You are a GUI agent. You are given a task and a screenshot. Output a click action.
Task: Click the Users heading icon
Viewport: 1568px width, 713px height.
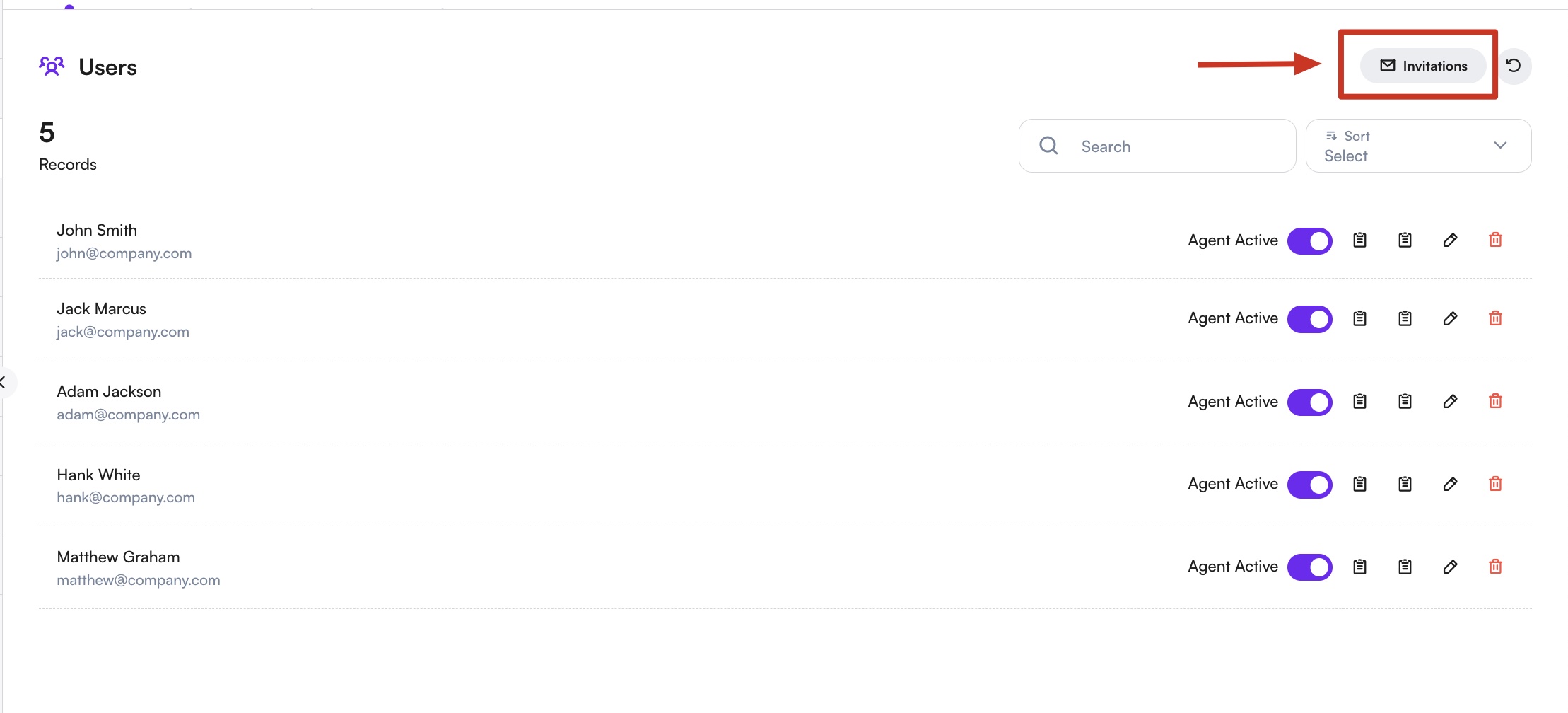[52, 66]
